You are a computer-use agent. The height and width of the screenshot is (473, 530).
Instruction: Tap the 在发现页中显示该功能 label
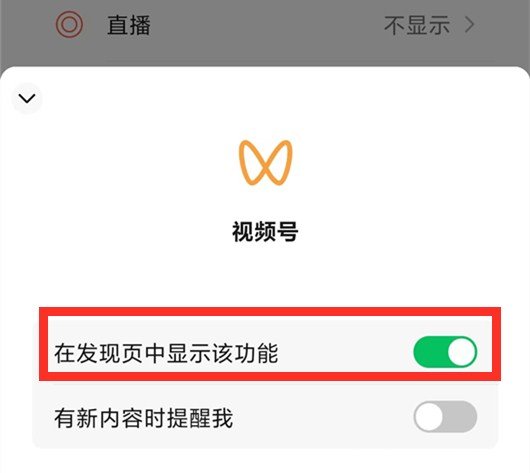coord(166,353)
